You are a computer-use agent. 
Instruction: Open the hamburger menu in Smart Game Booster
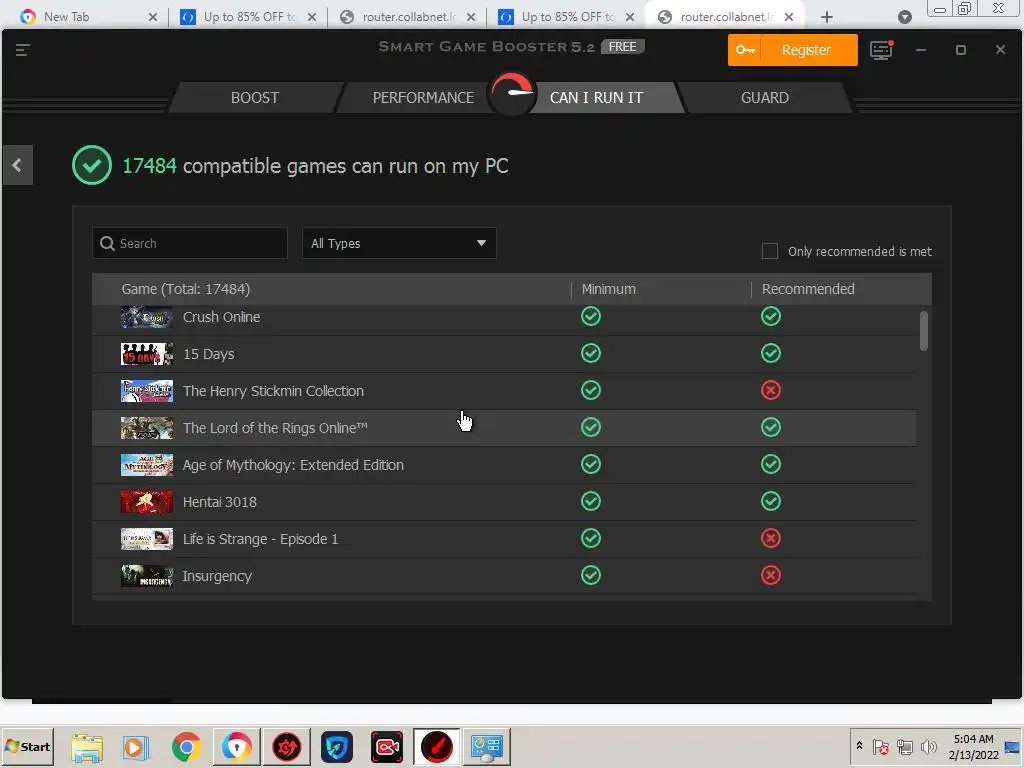pyautogui.click(x=22, y=50)
